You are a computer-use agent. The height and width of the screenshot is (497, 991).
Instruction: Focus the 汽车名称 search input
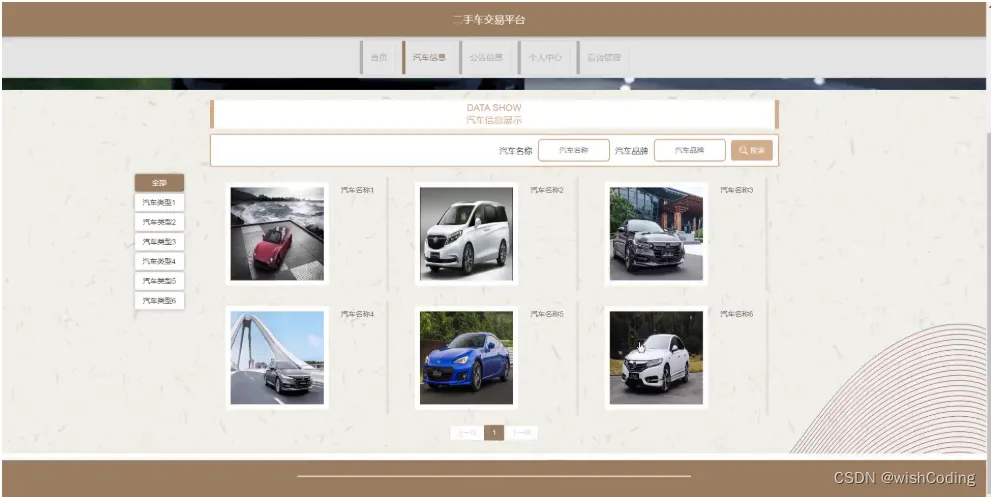click(574, 150)
